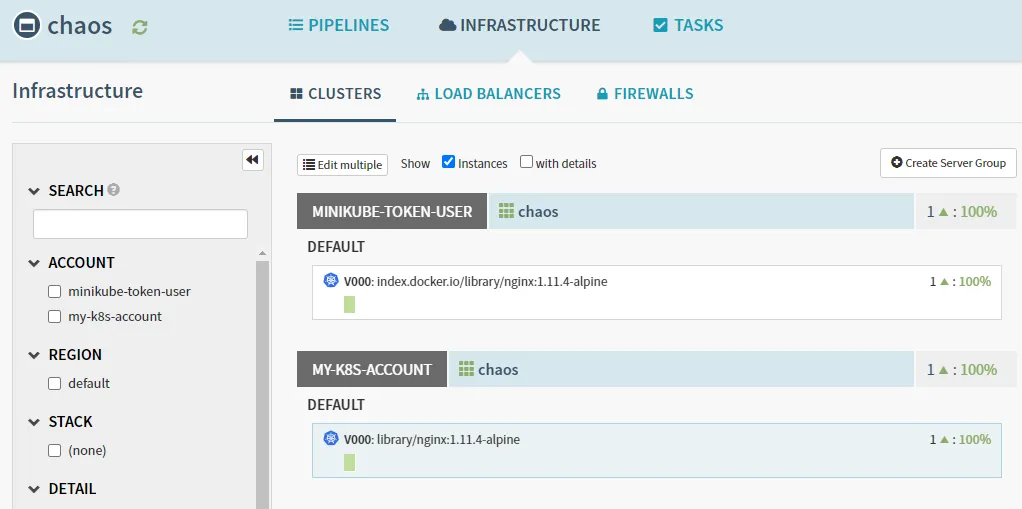Collapse the filter sidebar with double-arrow icon
Image resolution: width=1022 pixels, height=509 pixels.
point(252,160)
